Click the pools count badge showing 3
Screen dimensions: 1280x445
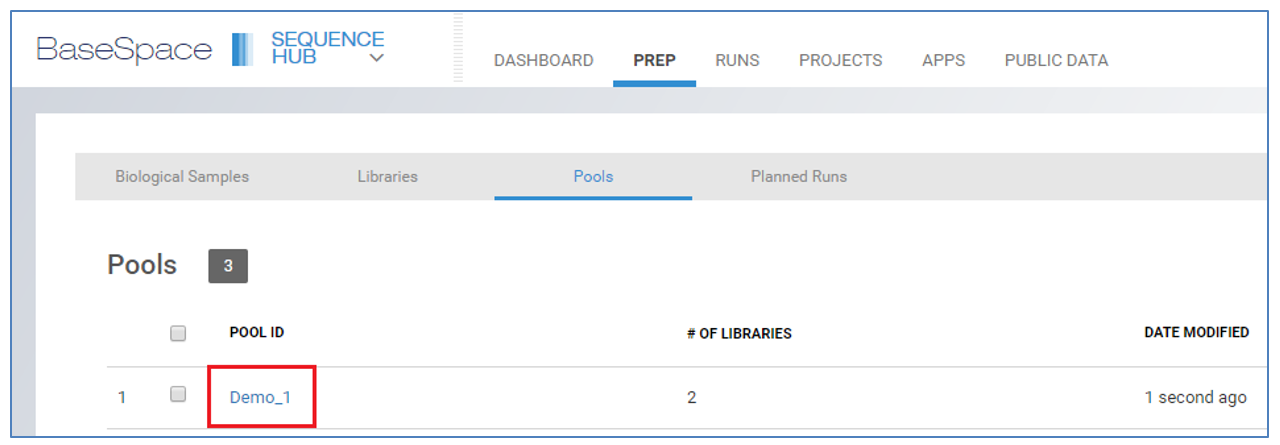(x=228, y=266)
